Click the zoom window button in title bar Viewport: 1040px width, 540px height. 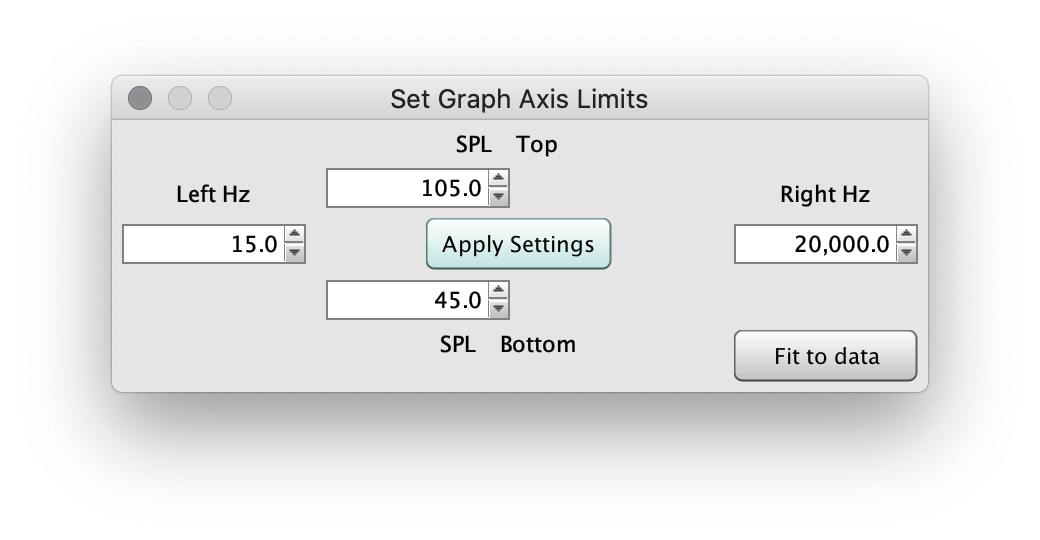[220, 98]
